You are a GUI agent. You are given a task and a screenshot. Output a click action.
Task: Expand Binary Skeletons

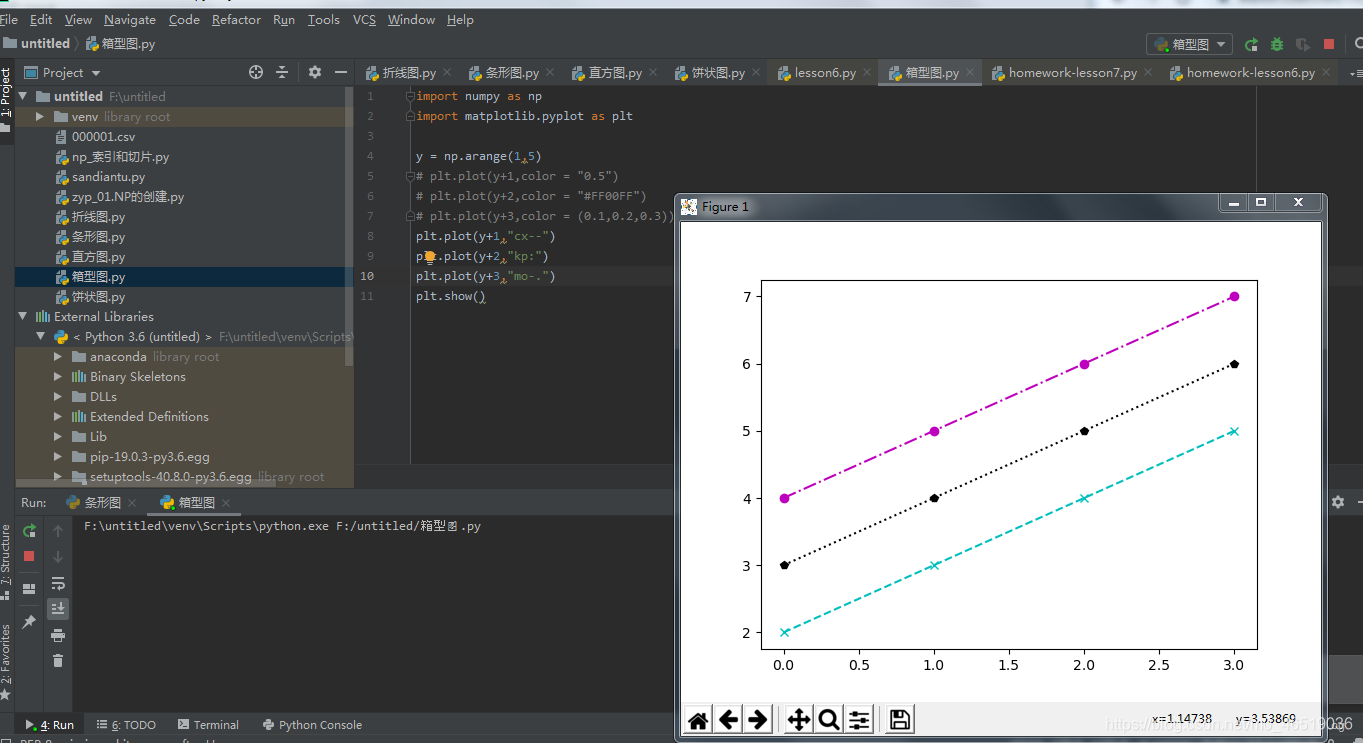pos(58,377)
